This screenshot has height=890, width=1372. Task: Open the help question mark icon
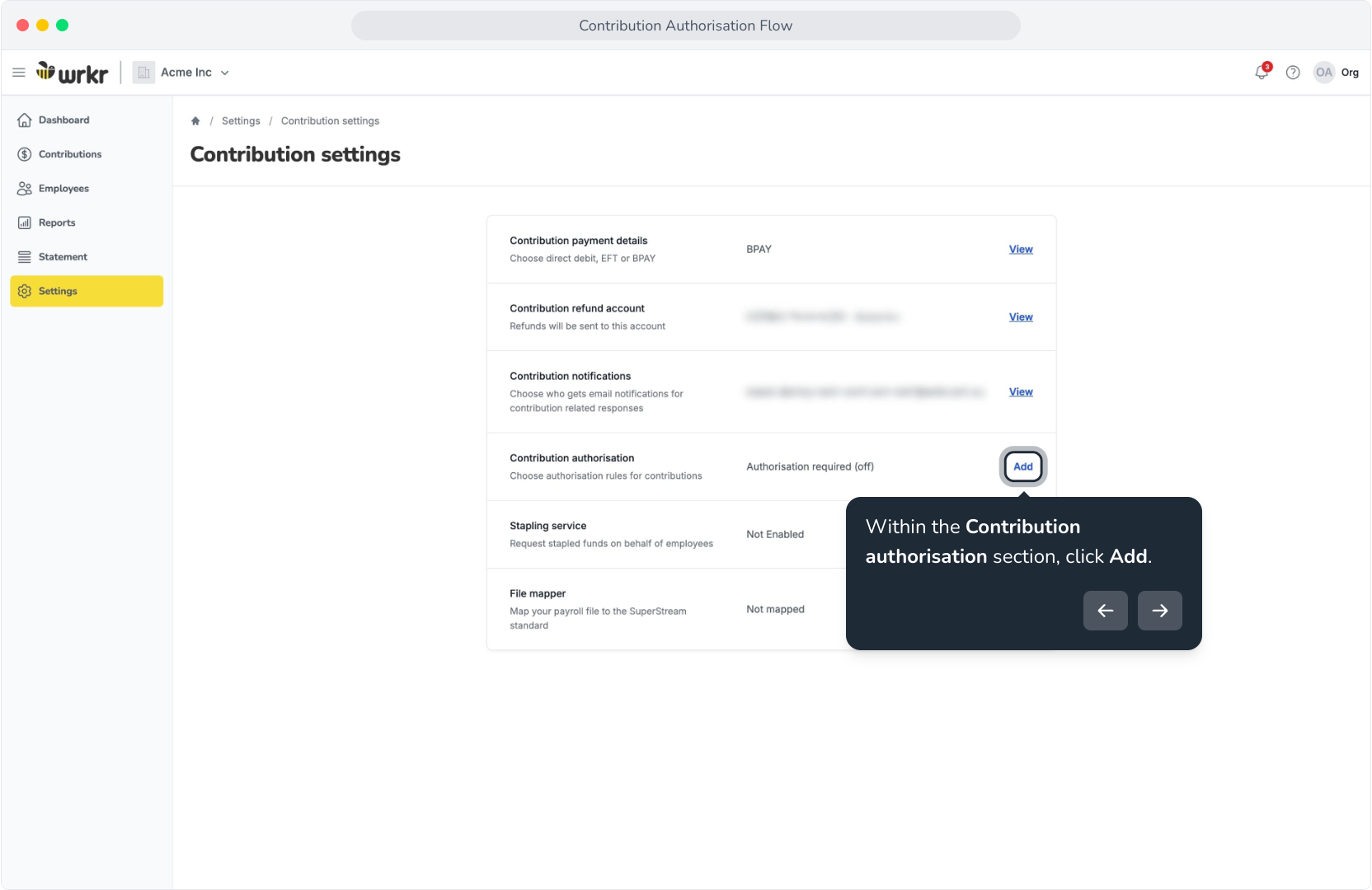[x=1293, y=73]
